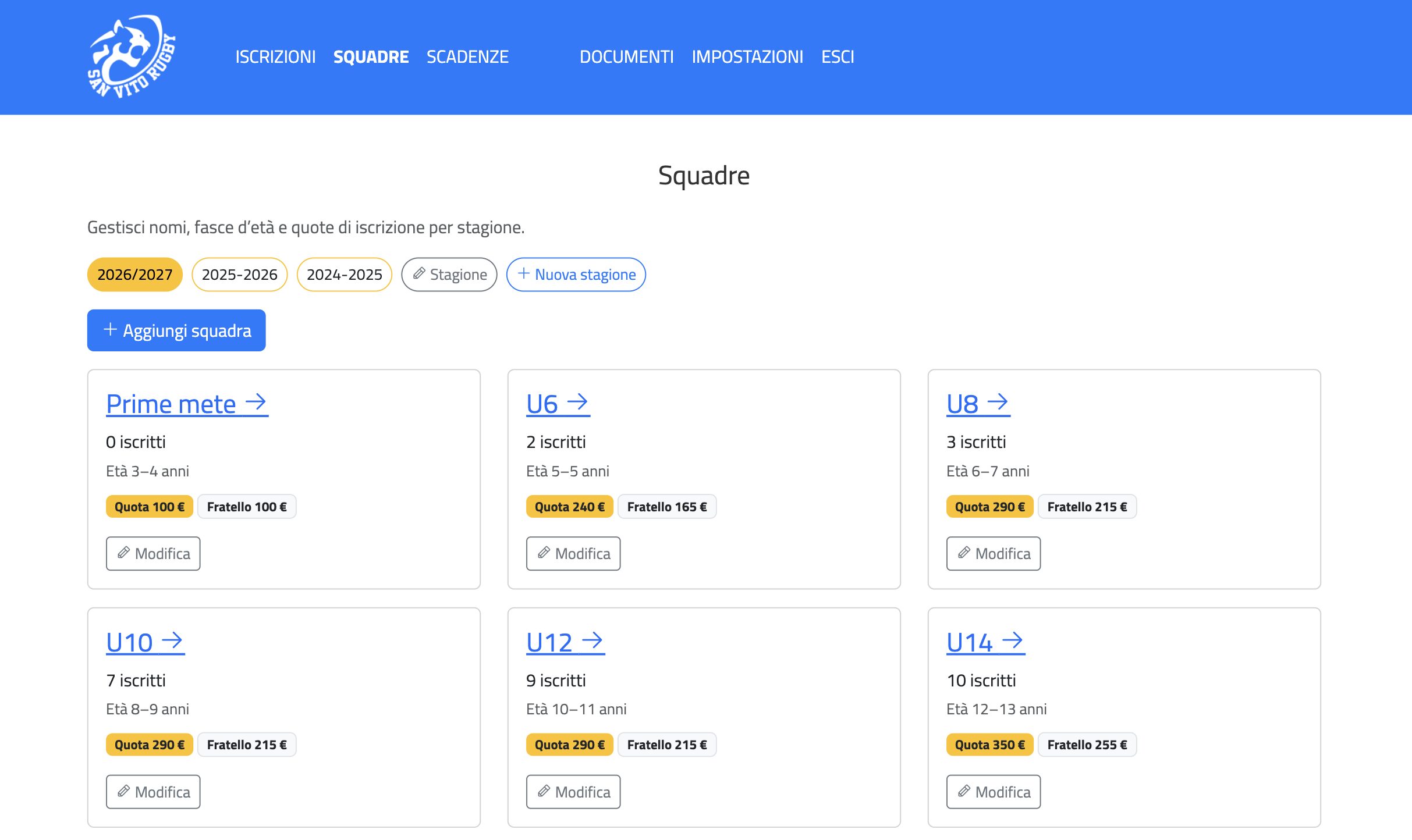Screen dimensions: 1412x840
Task: Open the DOCUMENTI page
Action: tap(626, 56)
